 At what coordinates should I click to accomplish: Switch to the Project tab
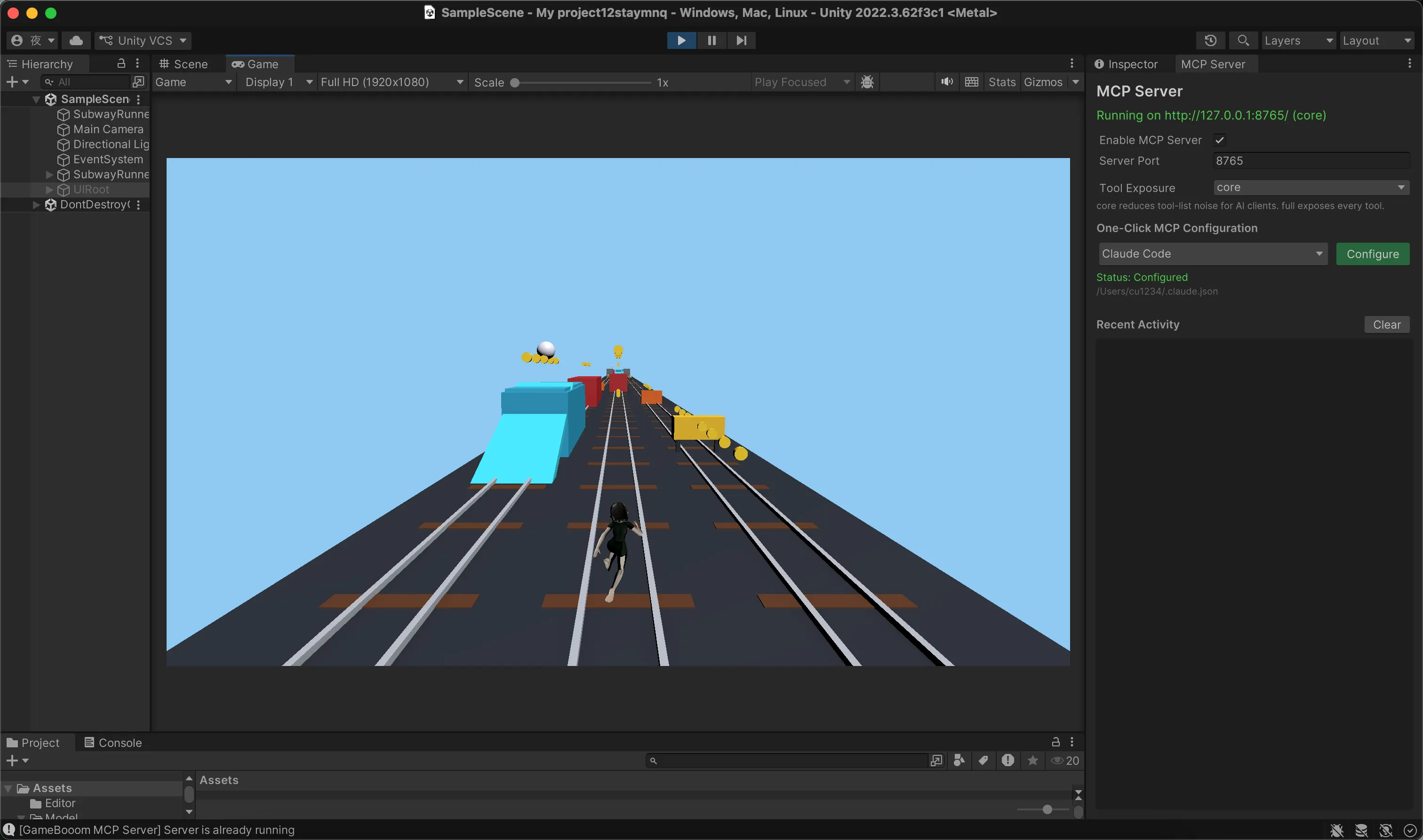[x=33, y=743]
